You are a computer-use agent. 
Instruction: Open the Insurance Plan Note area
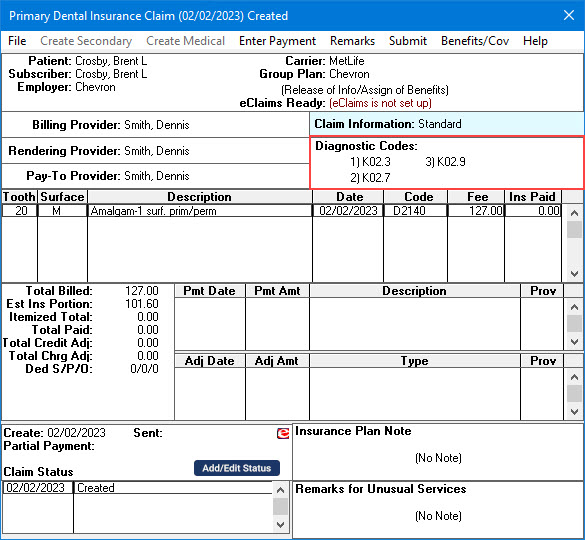(438, 452)
